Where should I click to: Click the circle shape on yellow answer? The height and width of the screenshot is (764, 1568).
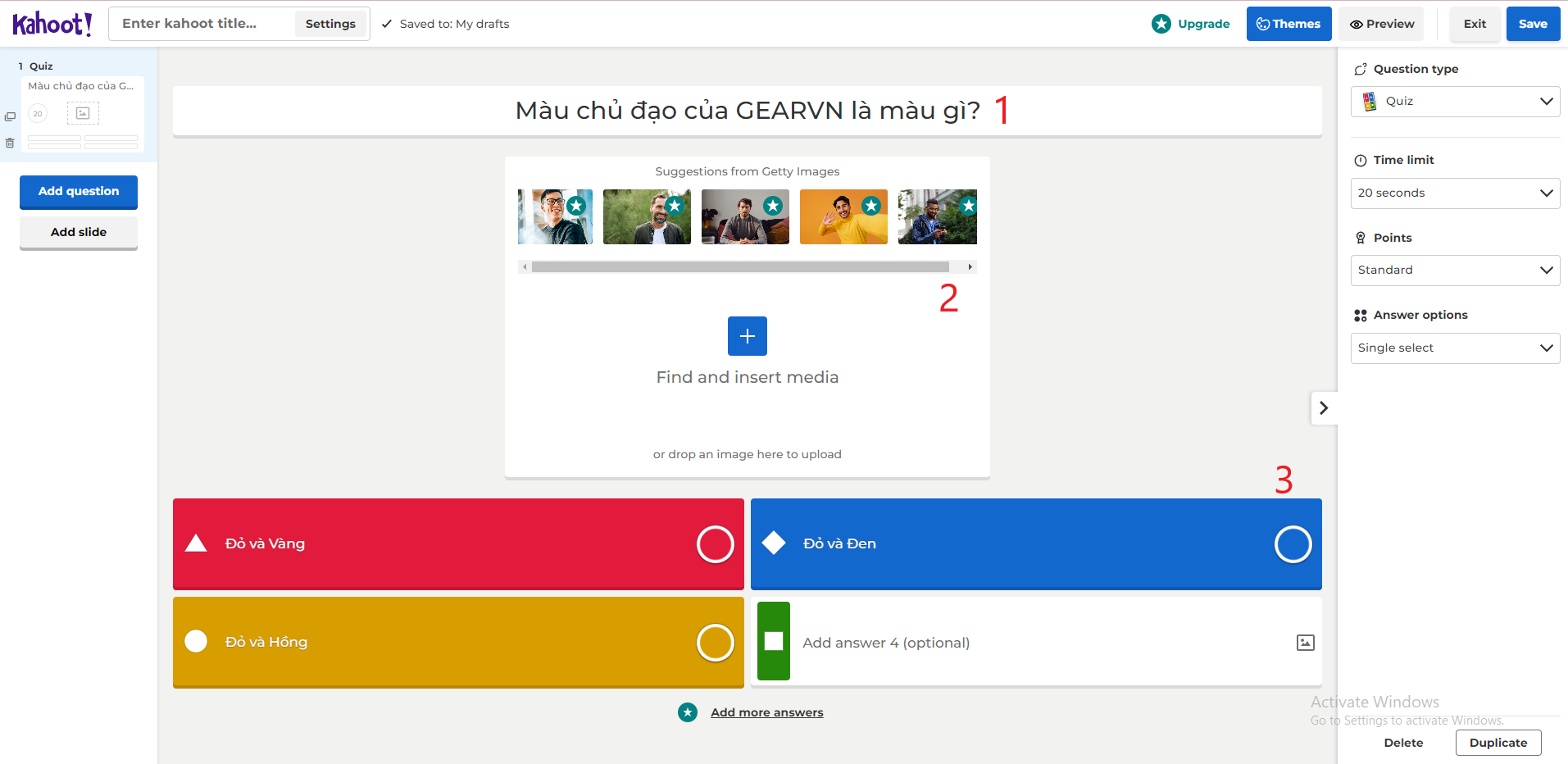tap(196, 641)
